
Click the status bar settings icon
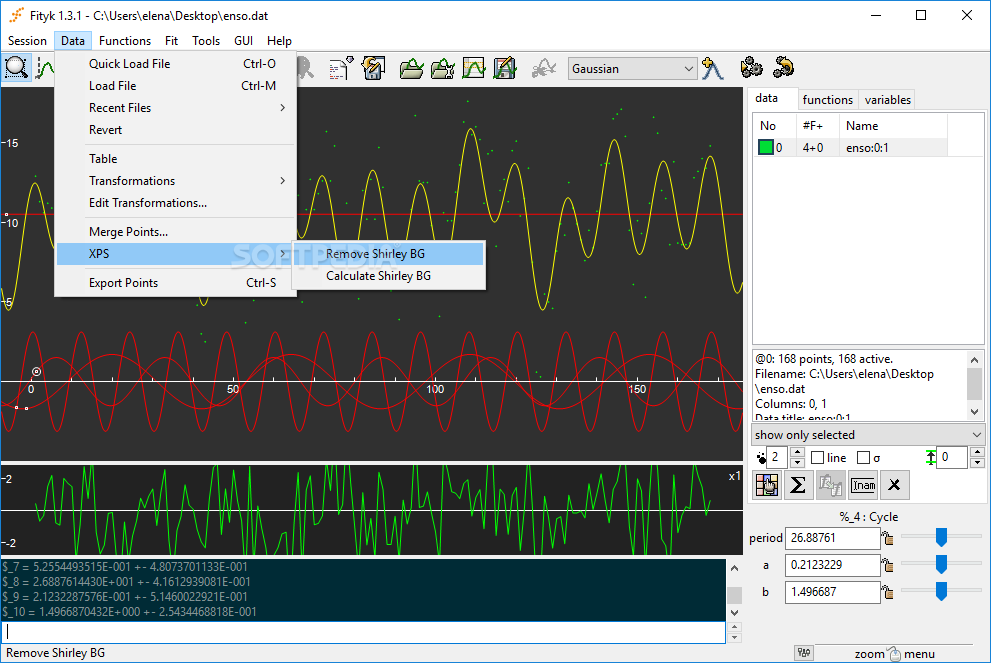pyautogui.click(x=804, y=653)
